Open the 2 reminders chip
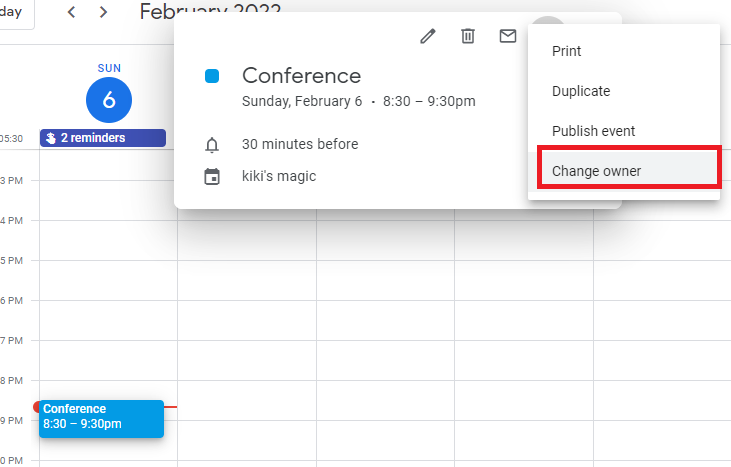731x467 pixels. coord(95,138)
